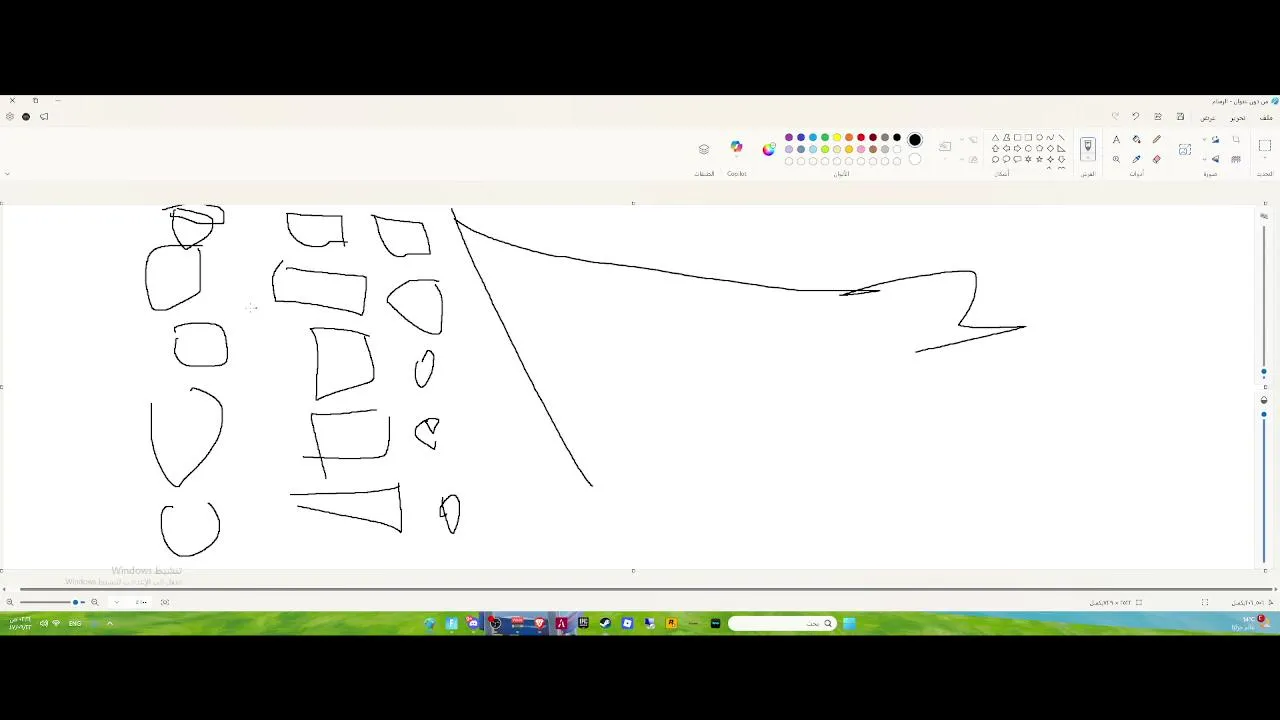Open Paint settings gear icon
The height and width of the screenshot is (720, 1280).
coord(10,117)
